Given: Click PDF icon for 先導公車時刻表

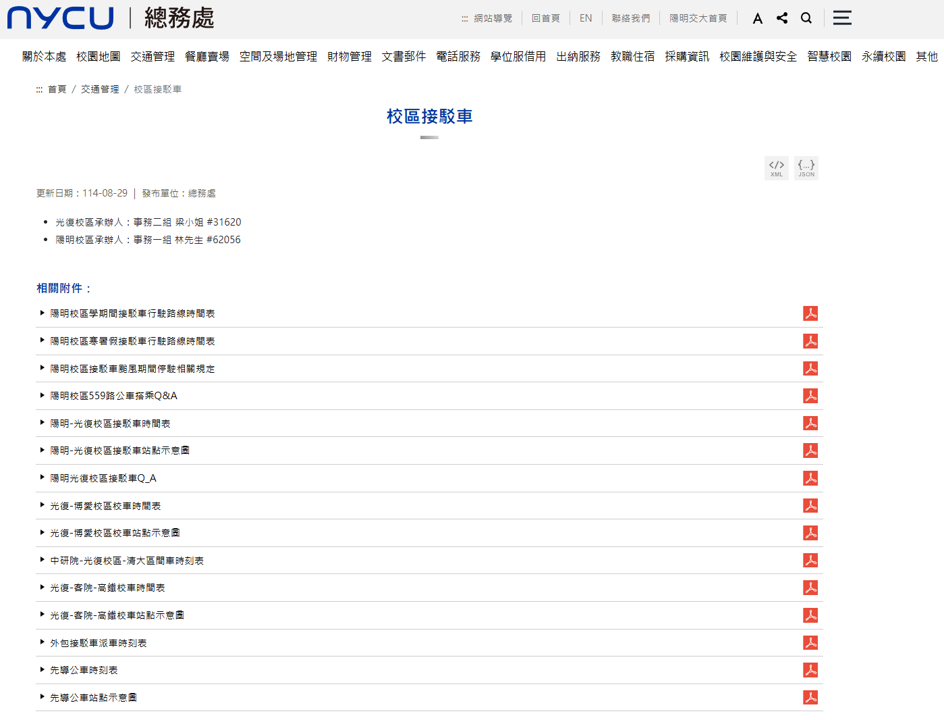Looking at the screenshot, I should pos(811,670).
